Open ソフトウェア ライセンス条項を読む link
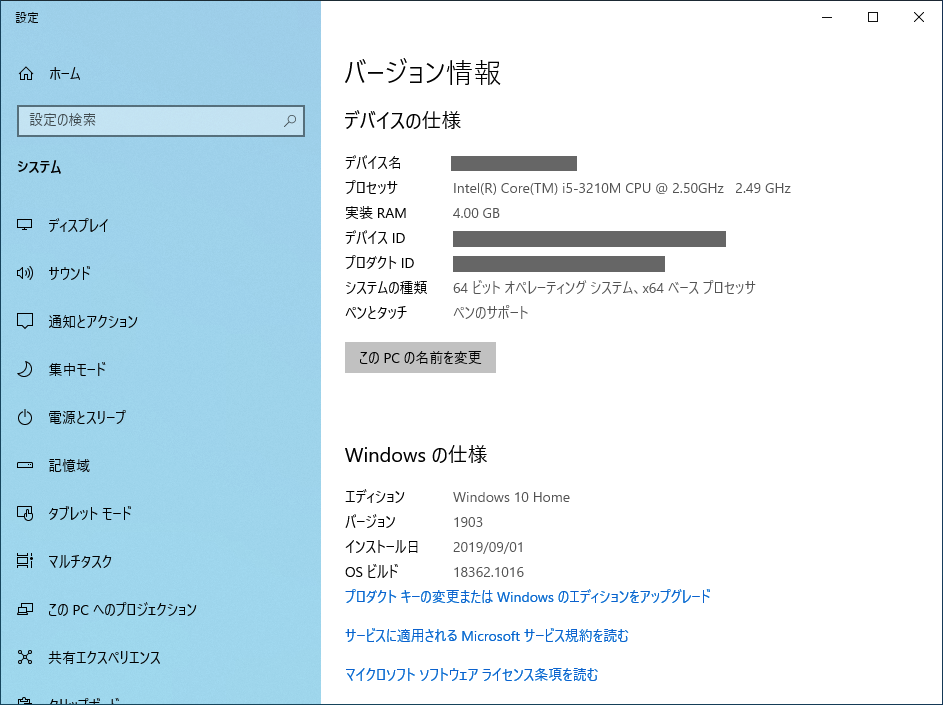This screenshot has width=943, height=705. [x=471, y=674]
